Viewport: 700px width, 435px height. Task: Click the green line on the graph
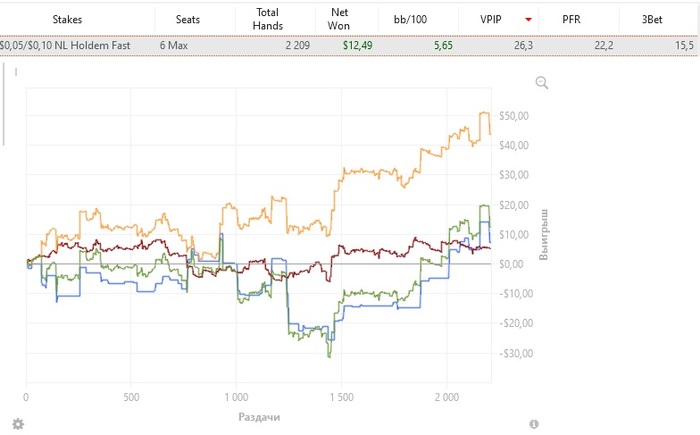tap(380, 294)
